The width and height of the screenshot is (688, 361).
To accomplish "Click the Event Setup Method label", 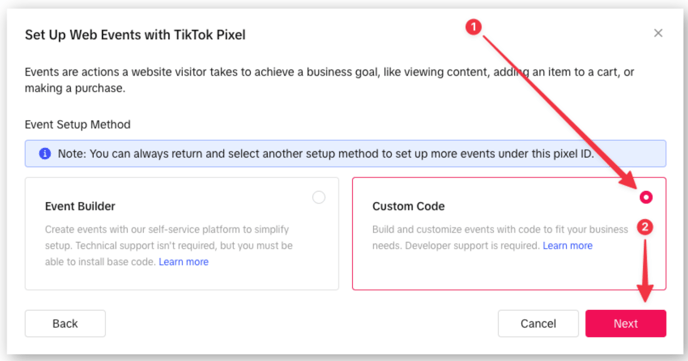I will tap(78, 125).
